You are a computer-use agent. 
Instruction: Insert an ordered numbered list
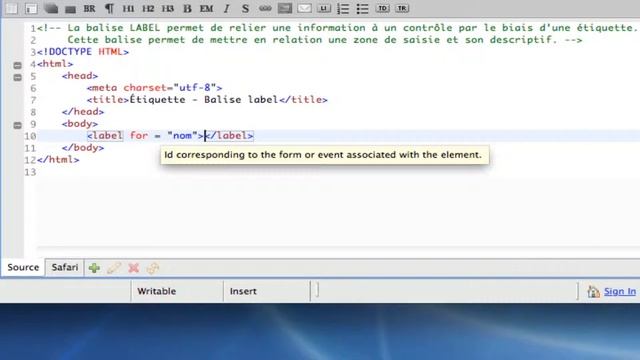click(x=343, y=9)
